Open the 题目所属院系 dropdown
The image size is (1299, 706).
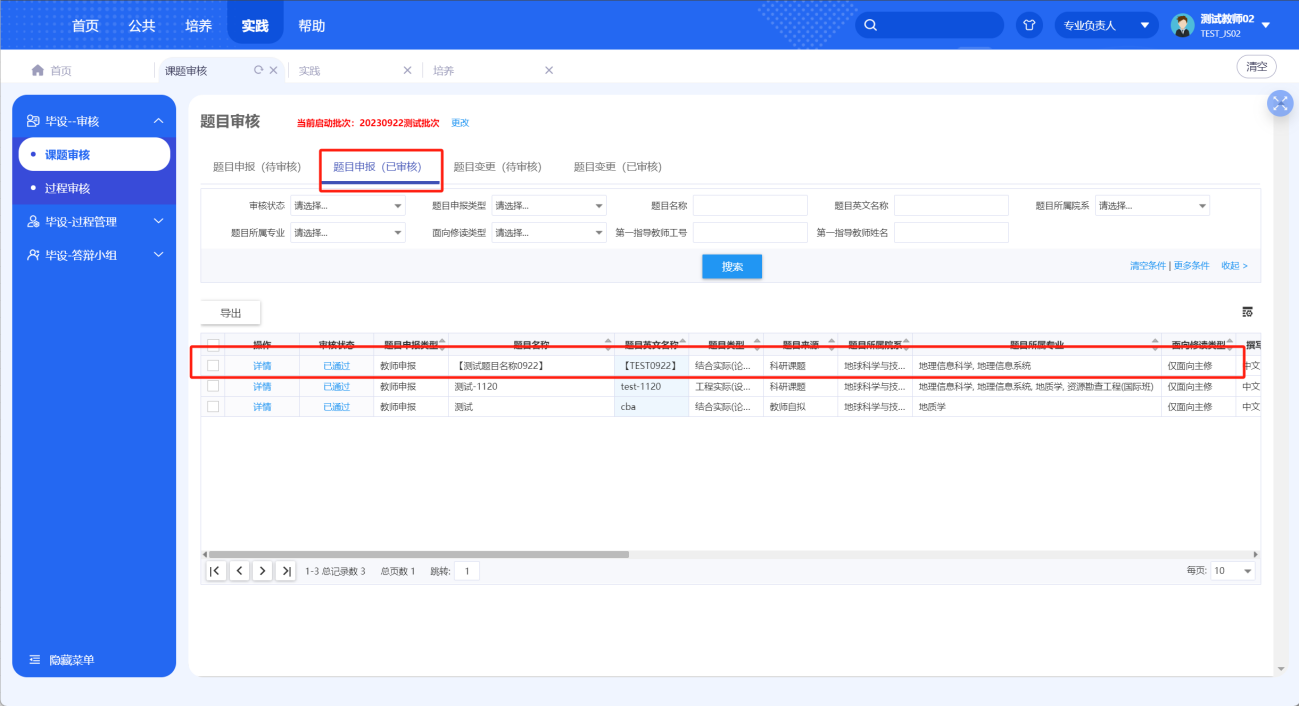[x=1152, y=206]
